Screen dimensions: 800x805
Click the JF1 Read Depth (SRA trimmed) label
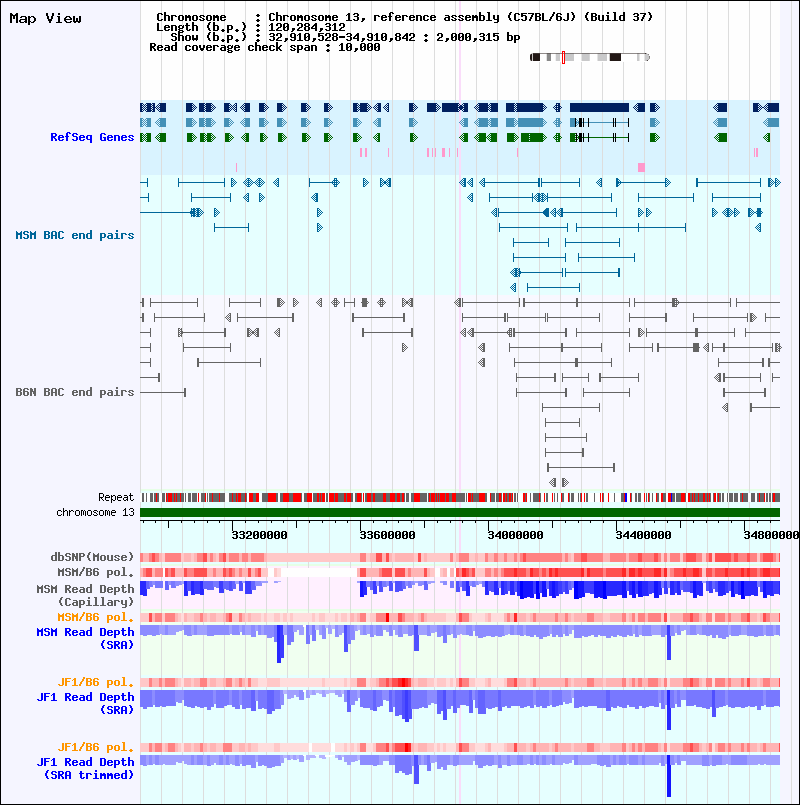pos(85,769)
